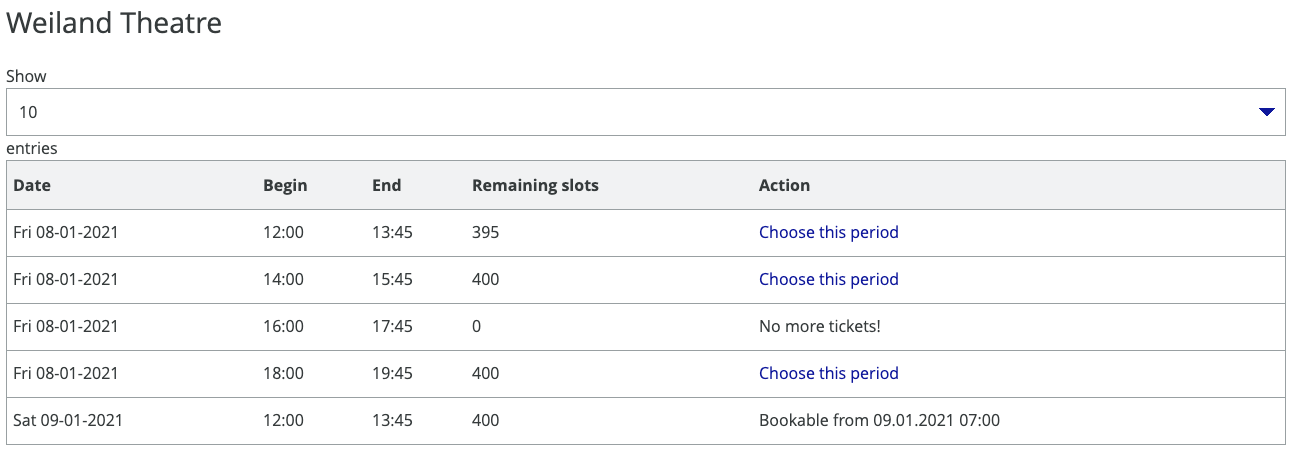Sort by the Date column header
This screenshot has width=1294, height=453.
(x=32, y=185)
